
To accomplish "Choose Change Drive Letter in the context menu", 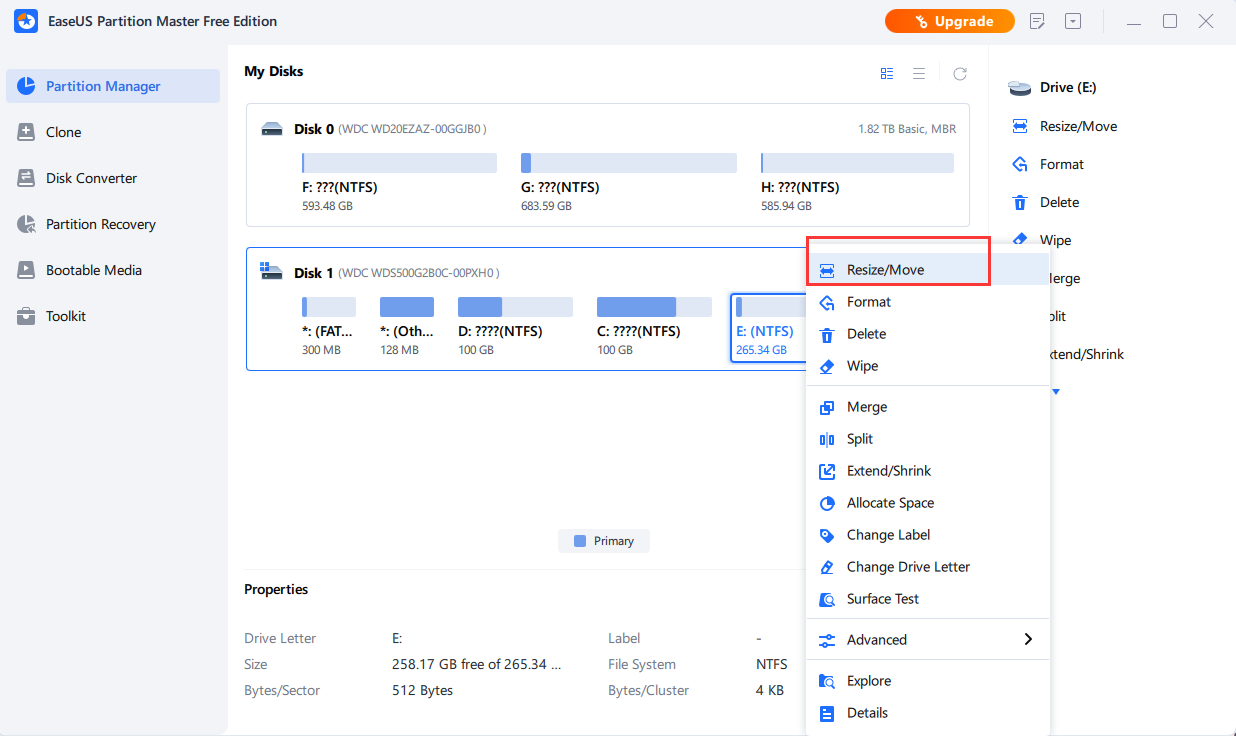I will [x=928, y=567].
